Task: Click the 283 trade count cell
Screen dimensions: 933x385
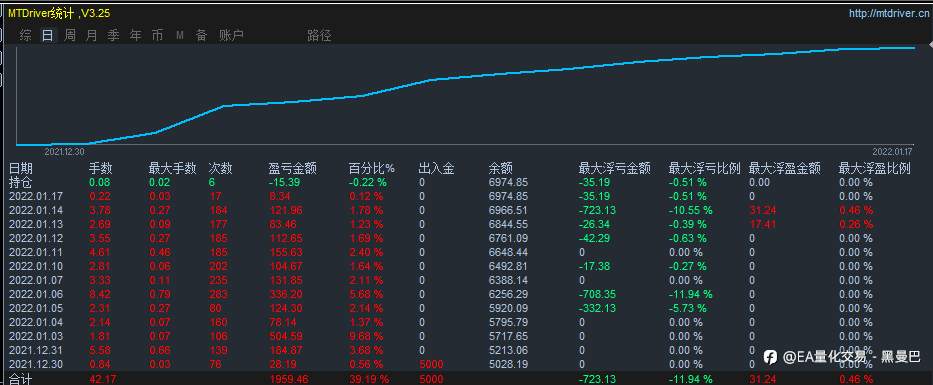Action: [217, 294]
